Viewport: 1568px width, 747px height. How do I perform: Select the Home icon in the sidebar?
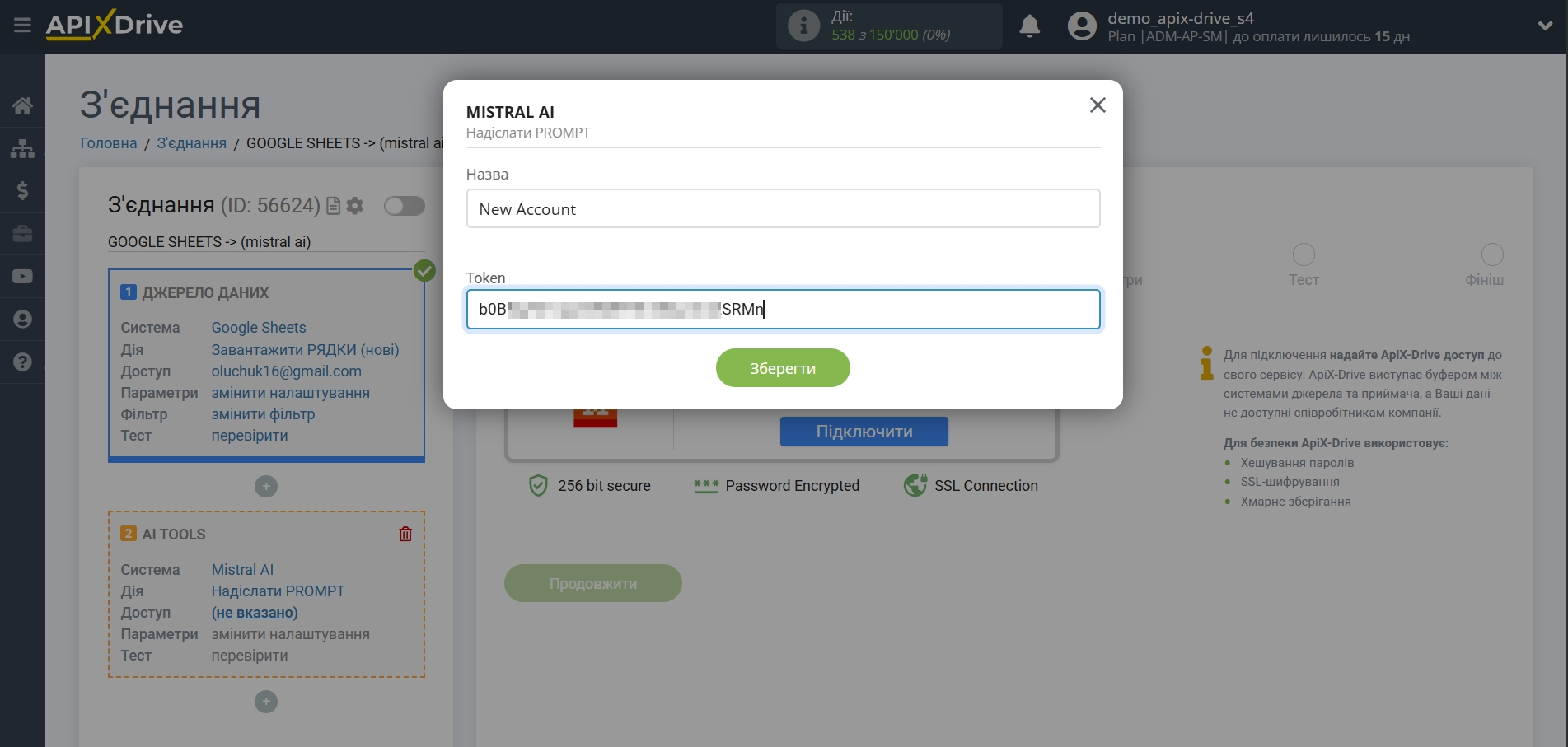point(22,105)
